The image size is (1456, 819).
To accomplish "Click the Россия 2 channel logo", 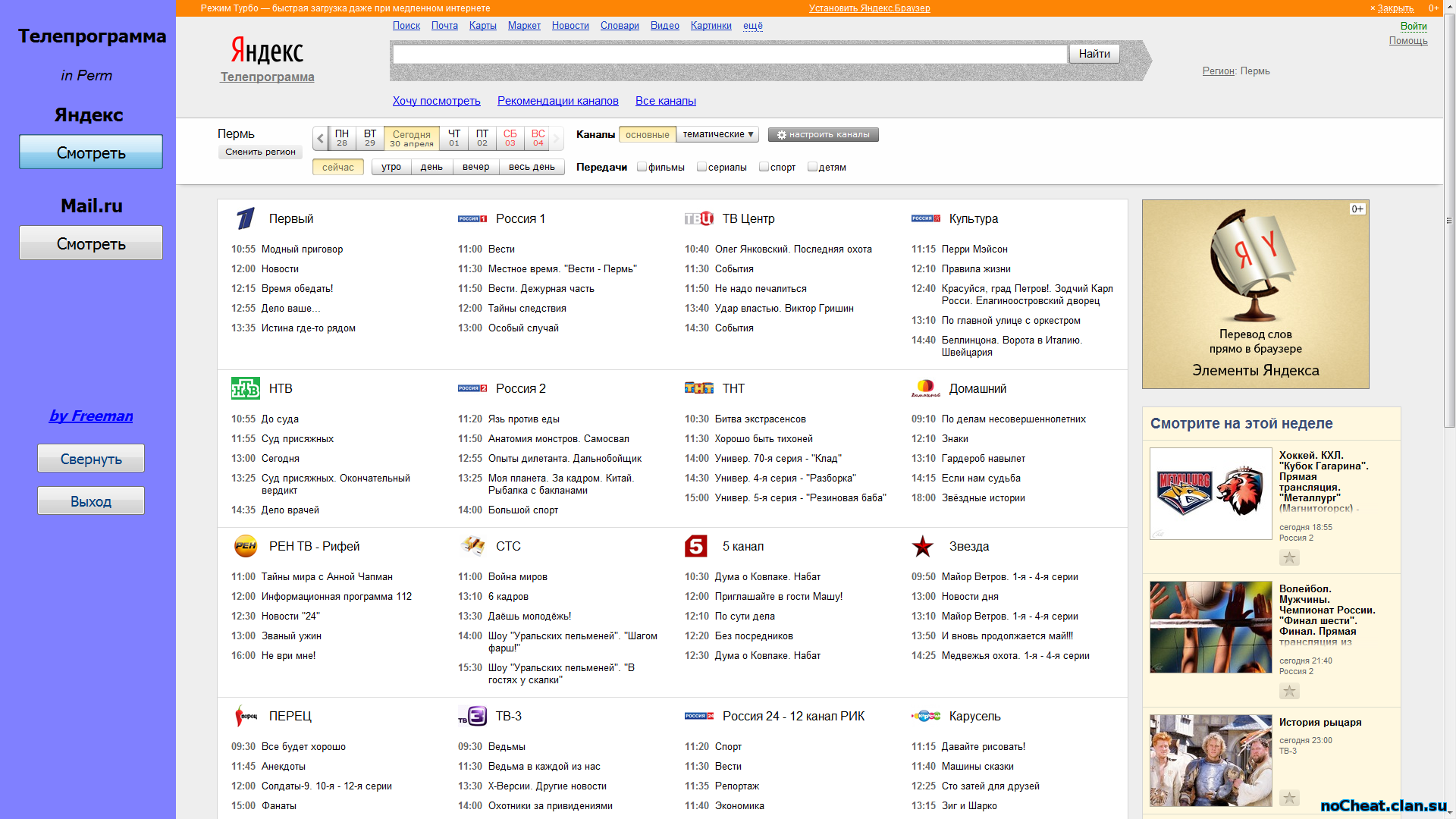I will click(472, 388).
